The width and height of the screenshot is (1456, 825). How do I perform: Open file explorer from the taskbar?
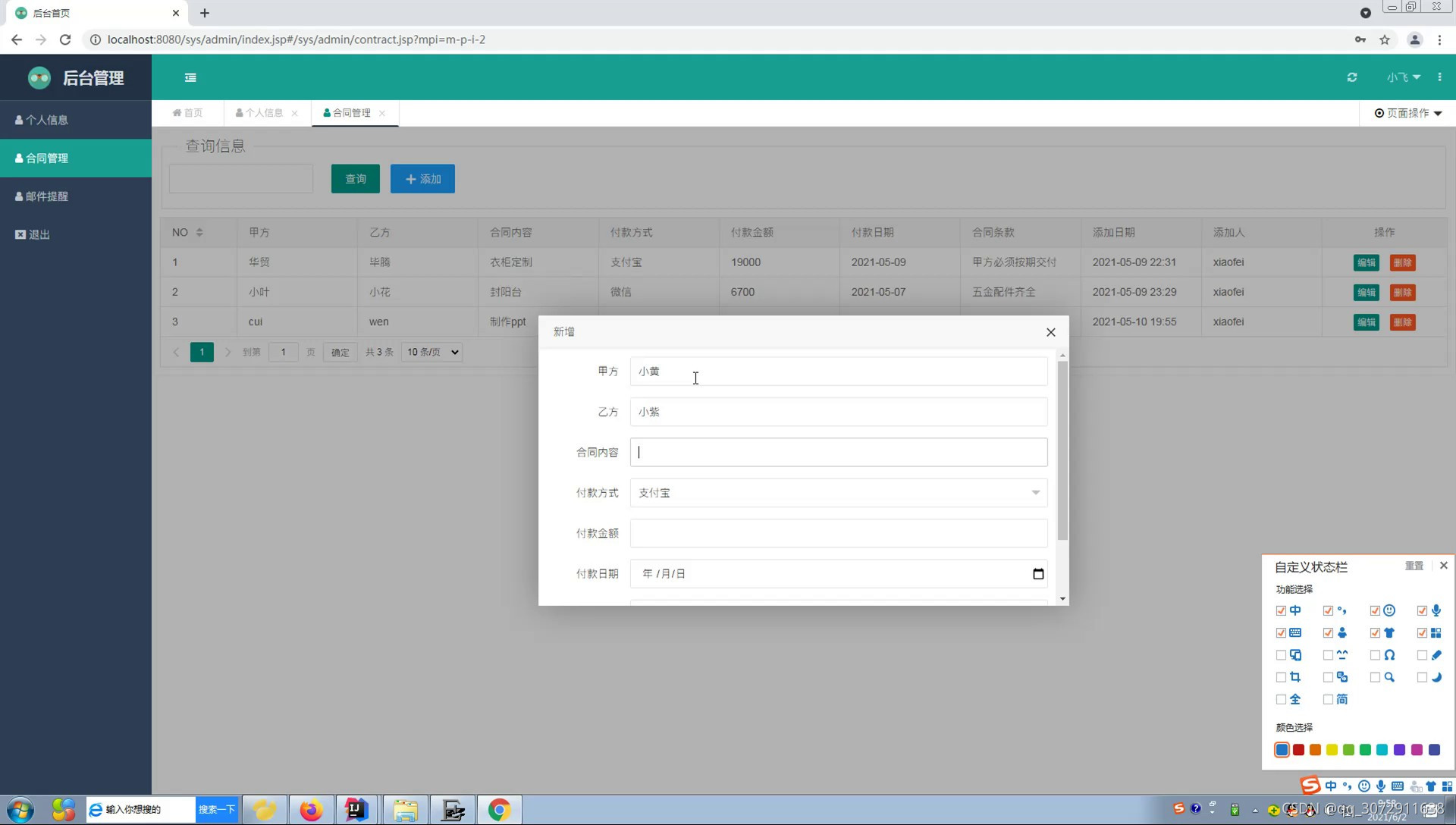[x=405, y=810]
